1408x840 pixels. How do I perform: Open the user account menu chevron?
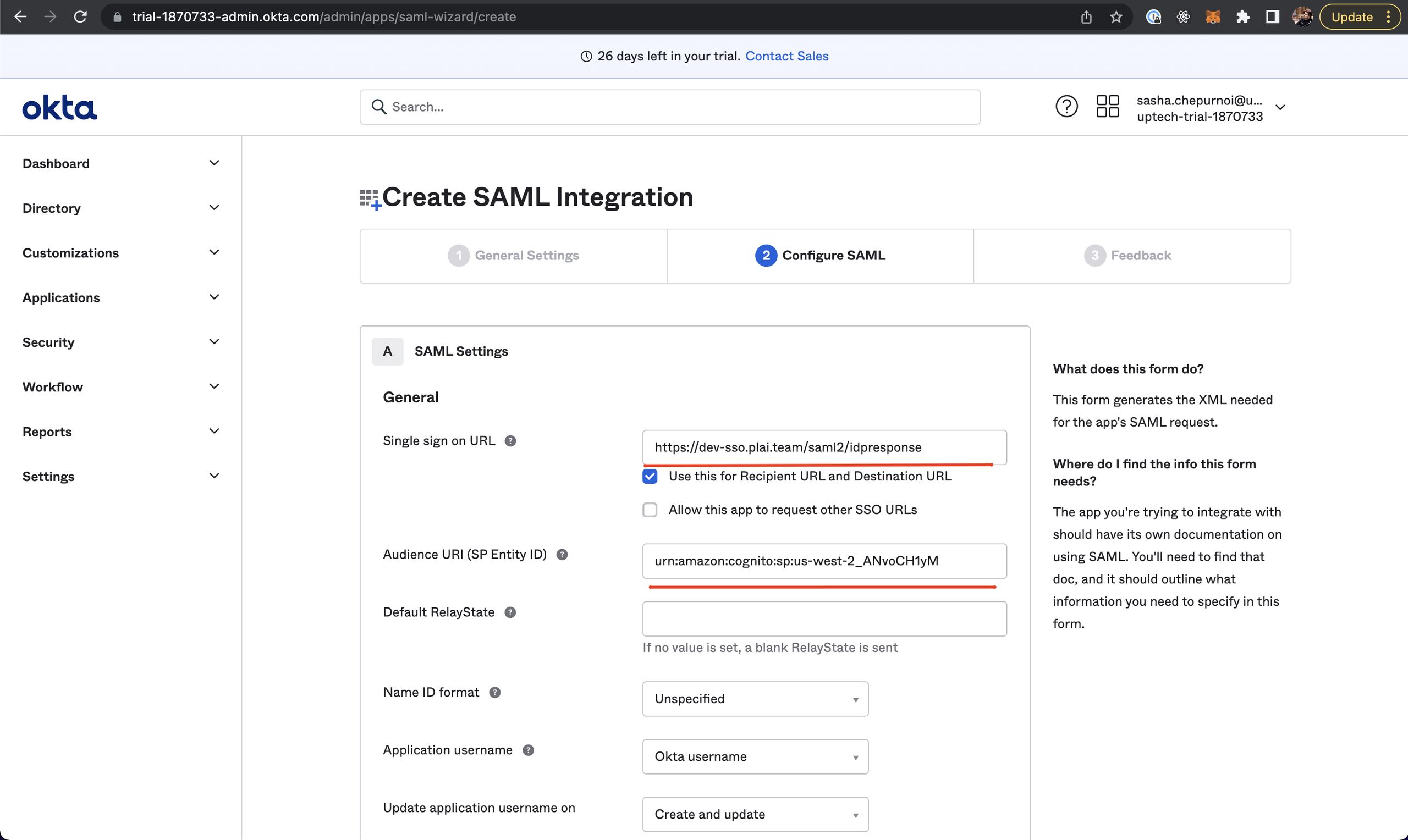pyautogui.click(x=1280, y=108)
